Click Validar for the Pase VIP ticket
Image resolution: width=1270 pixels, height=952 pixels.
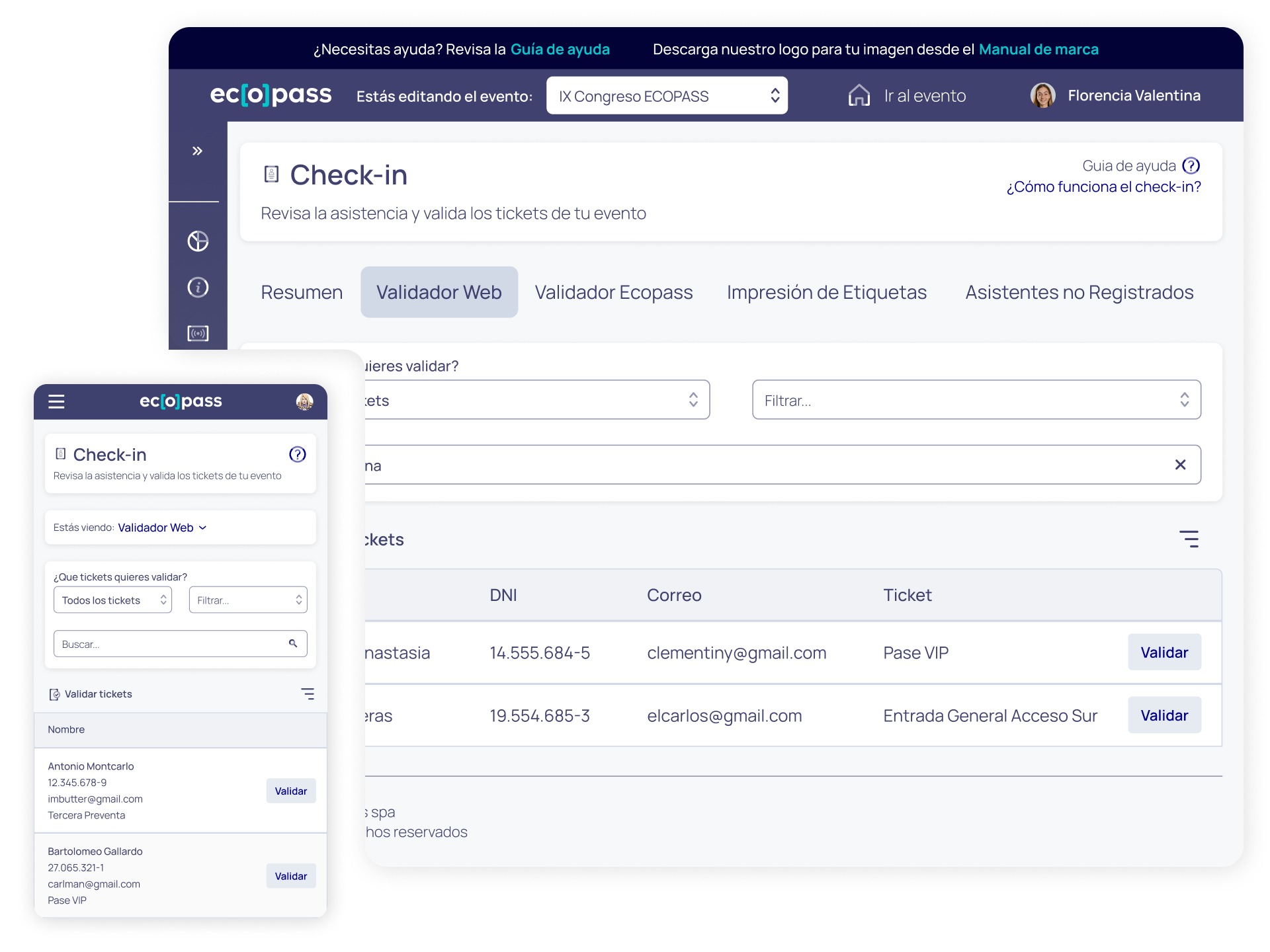click(x=1164, y=652)
